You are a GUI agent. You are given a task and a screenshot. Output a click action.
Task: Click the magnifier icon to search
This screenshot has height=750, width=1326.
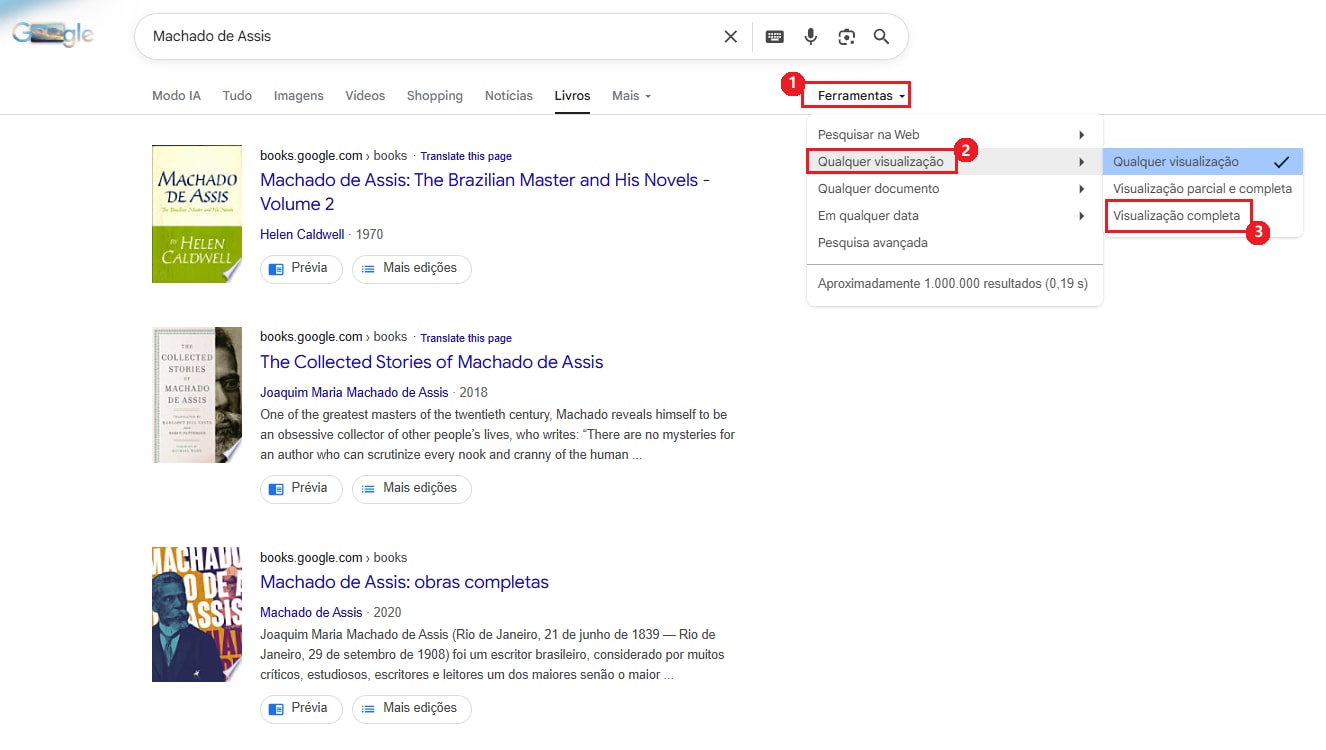(881, 36)
